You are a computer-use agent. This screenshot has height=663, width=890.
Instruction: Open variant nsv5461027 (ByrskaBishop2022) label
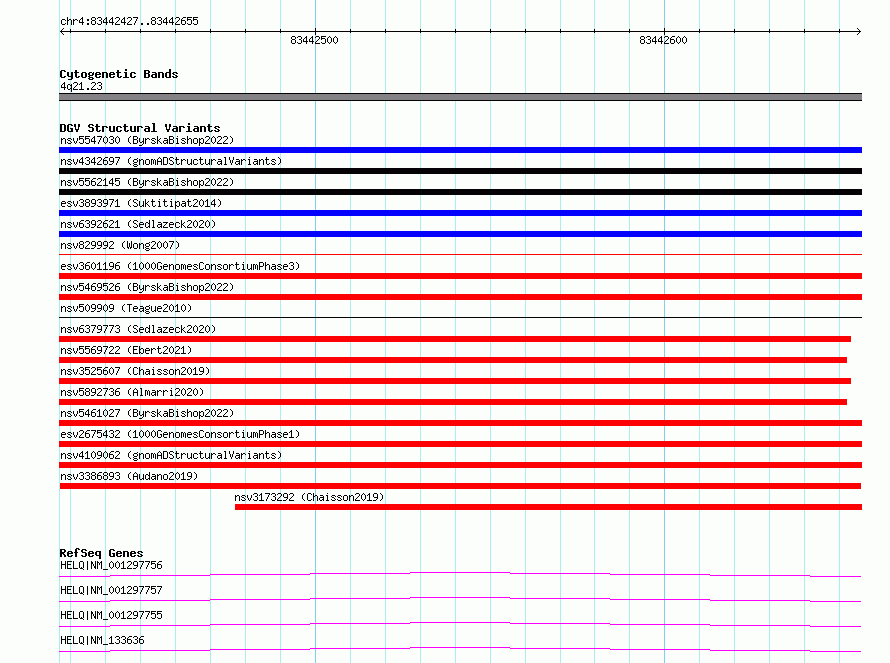pyautogui.click(x=147, y=413)
